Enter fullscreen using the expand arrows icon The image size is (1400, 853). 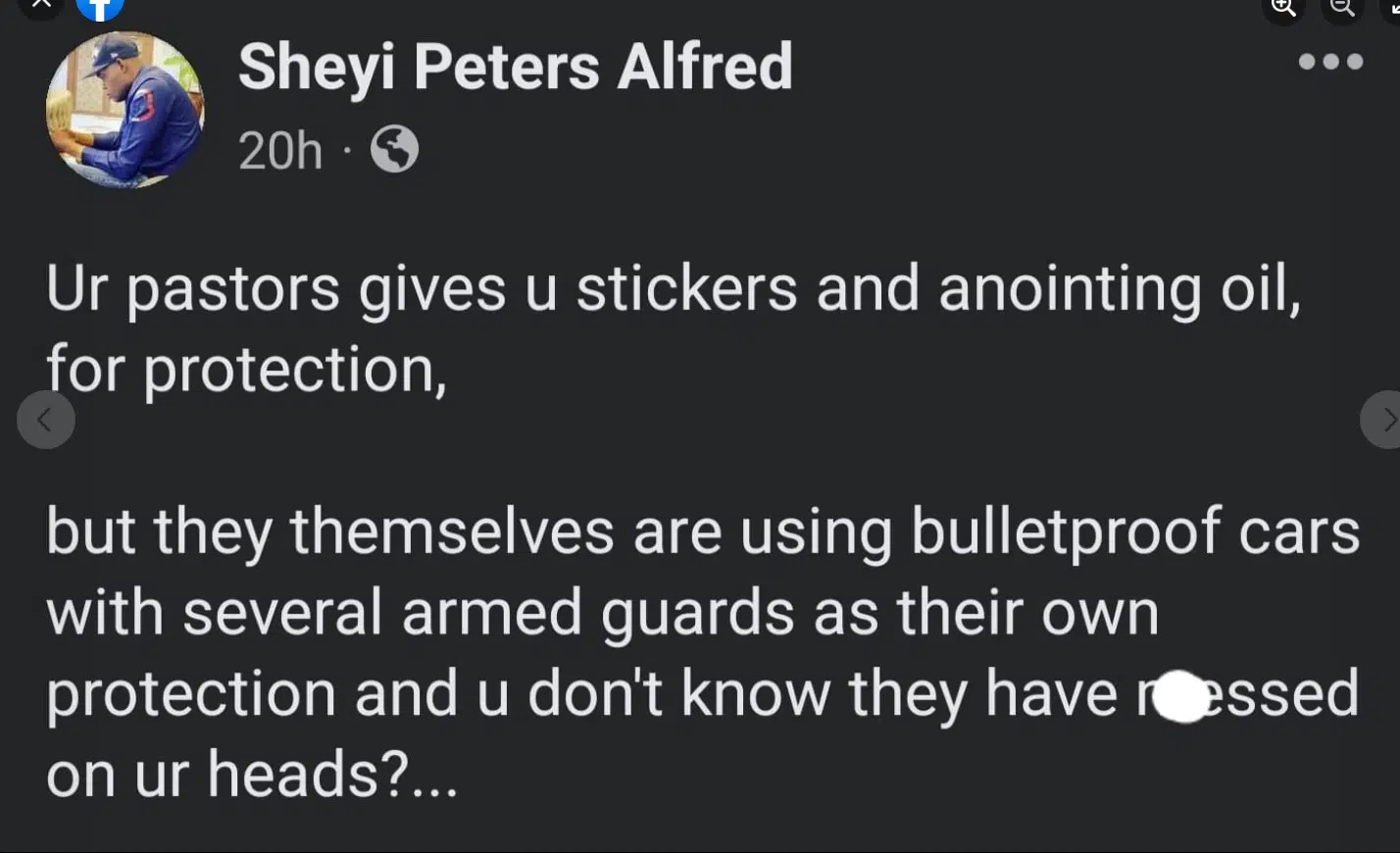point(1392,7)
